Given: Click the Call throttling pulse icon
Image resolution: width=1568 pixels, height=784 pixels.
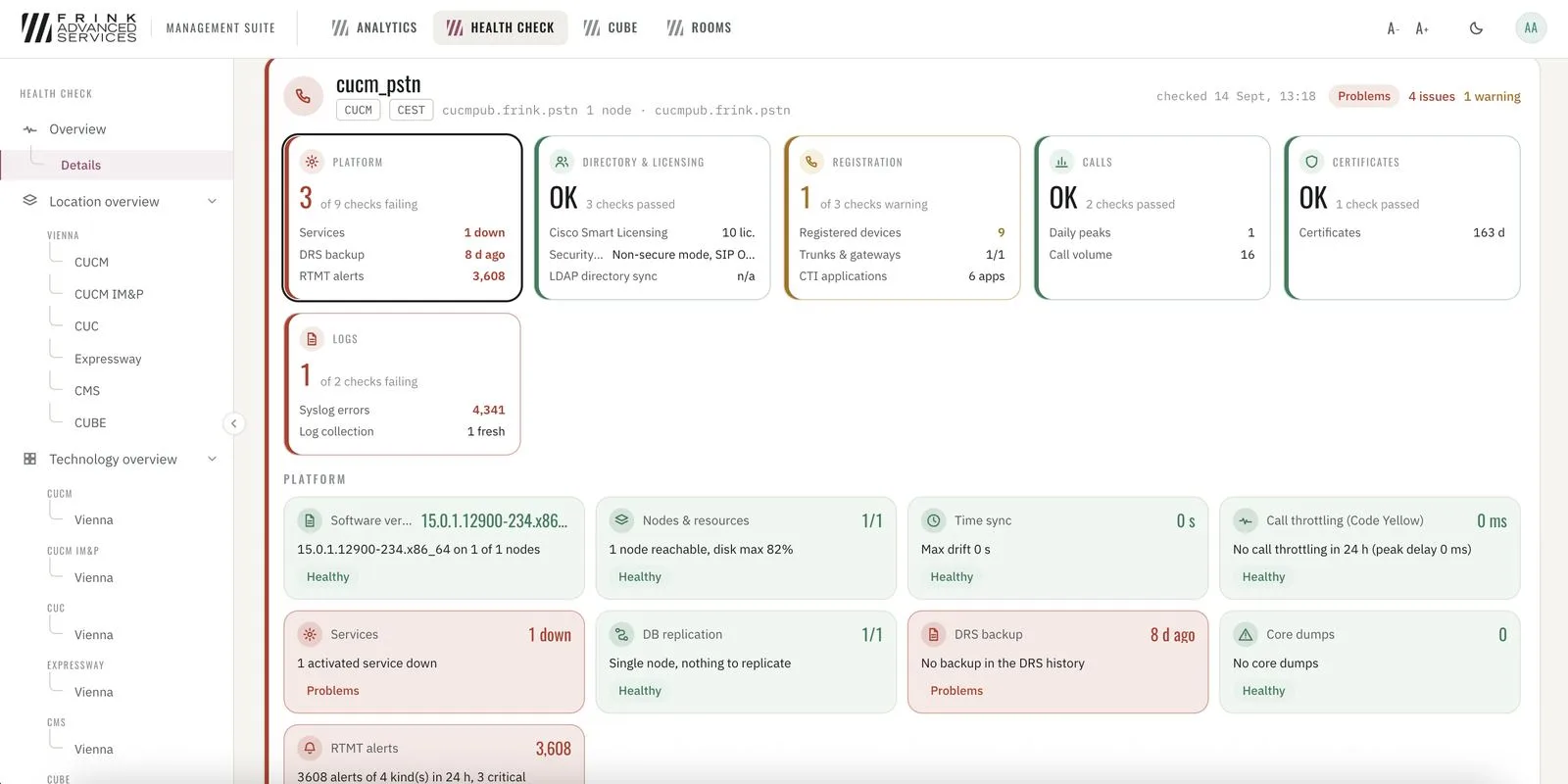Looking at the screenshot, I should click(1246, 520).
